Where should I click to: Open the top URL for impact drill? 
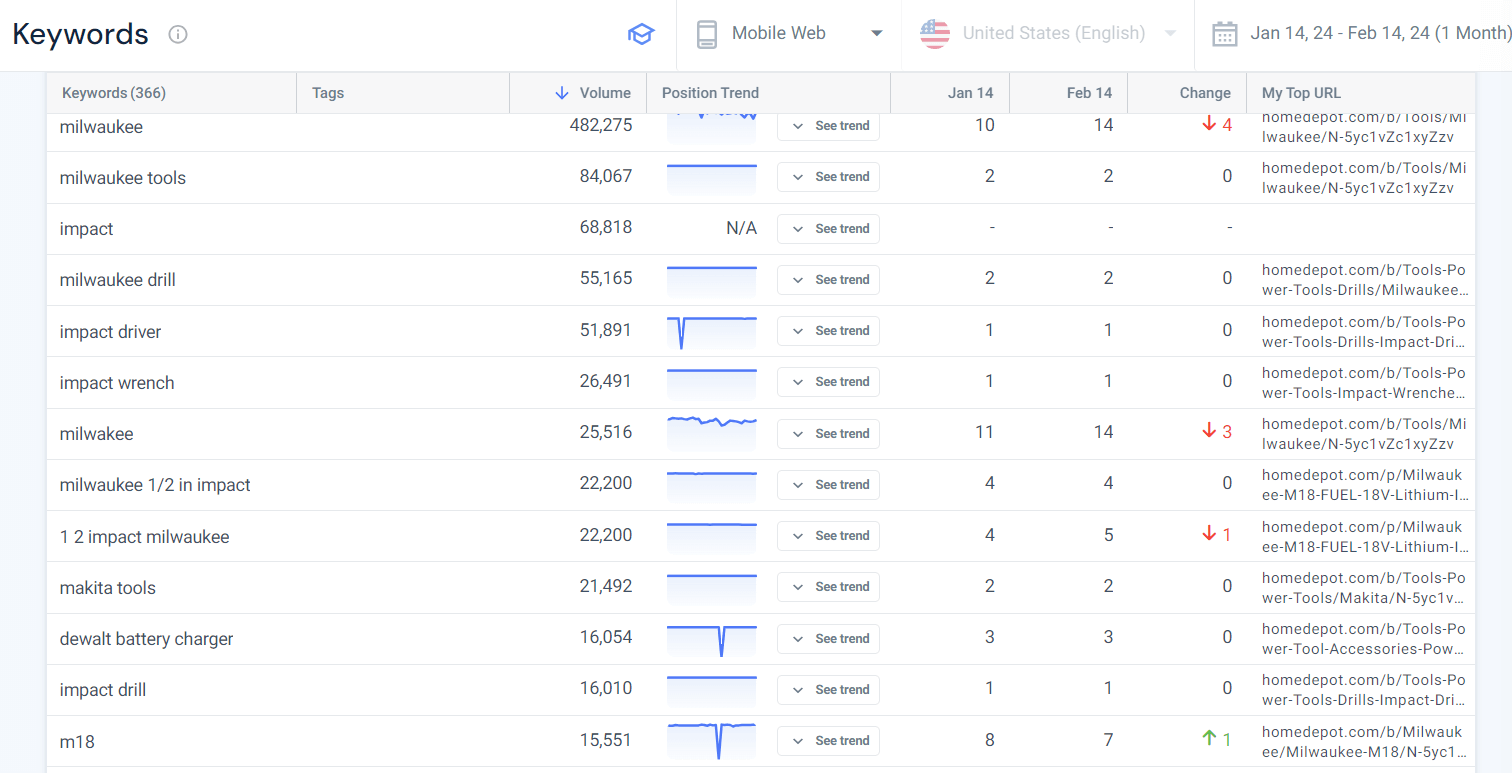coord(1364,690)
